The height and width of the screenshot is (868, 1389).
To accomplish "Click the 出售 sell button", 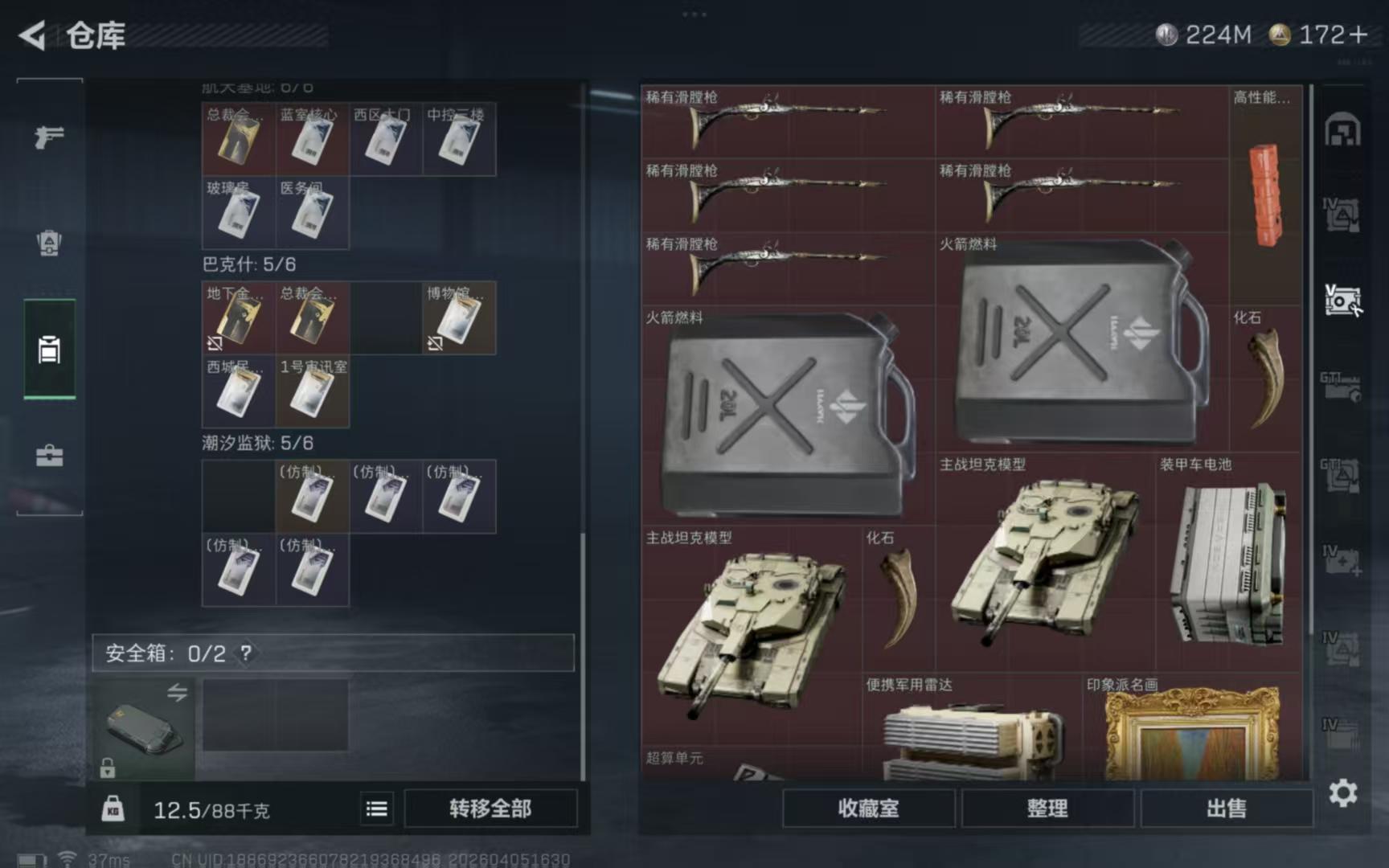I will pyautogui.click(x=1226, y=809).
